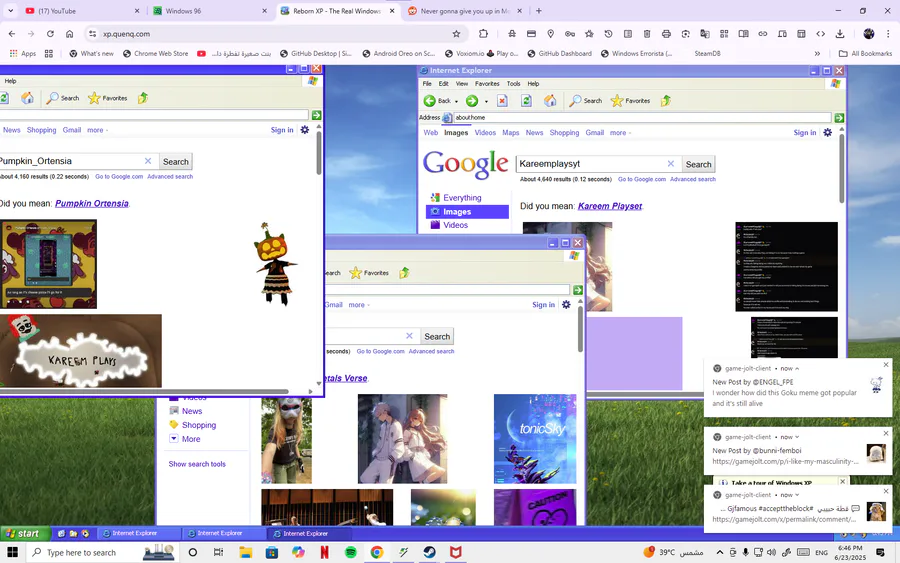Open the Forward button history dropdown arrow
The image size is (900, 563).
(486, 102)
